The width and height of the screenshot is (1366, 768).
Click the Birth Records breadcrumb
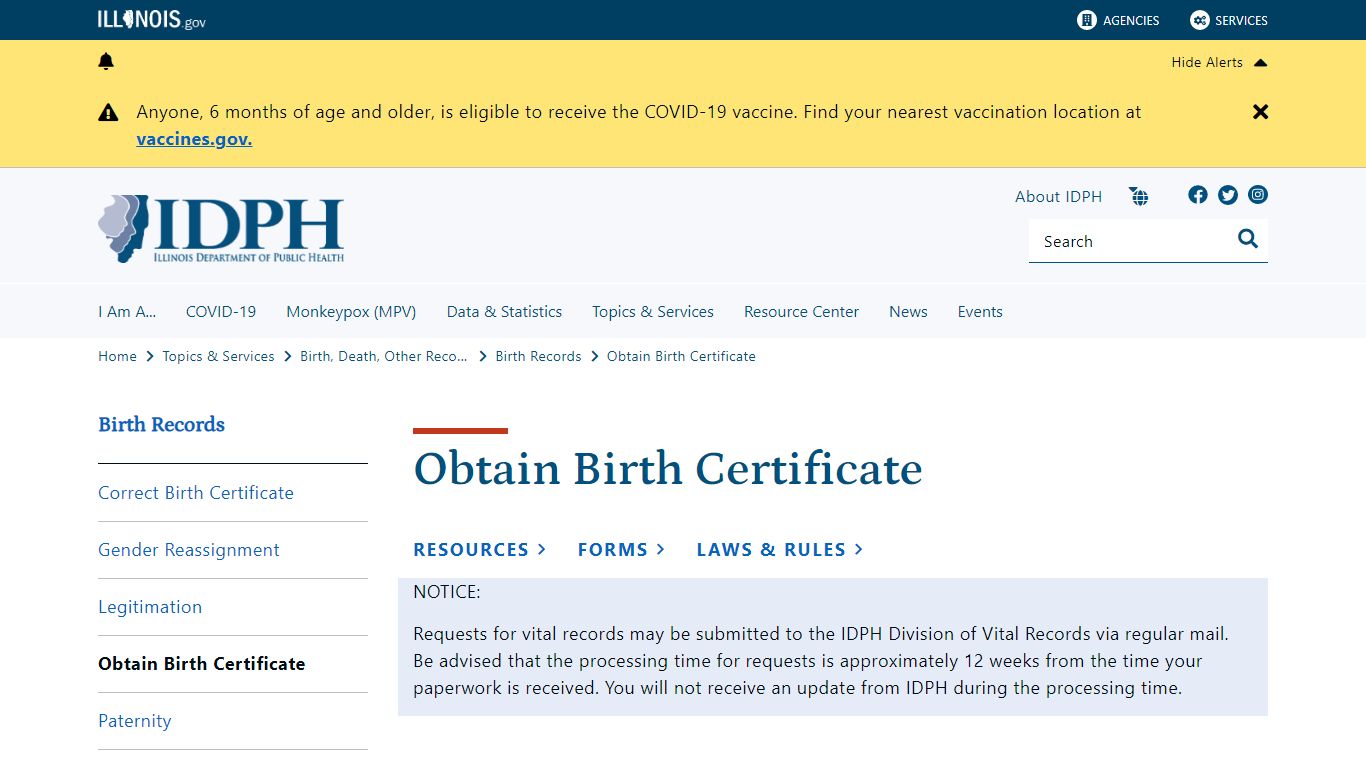(538, 356)
